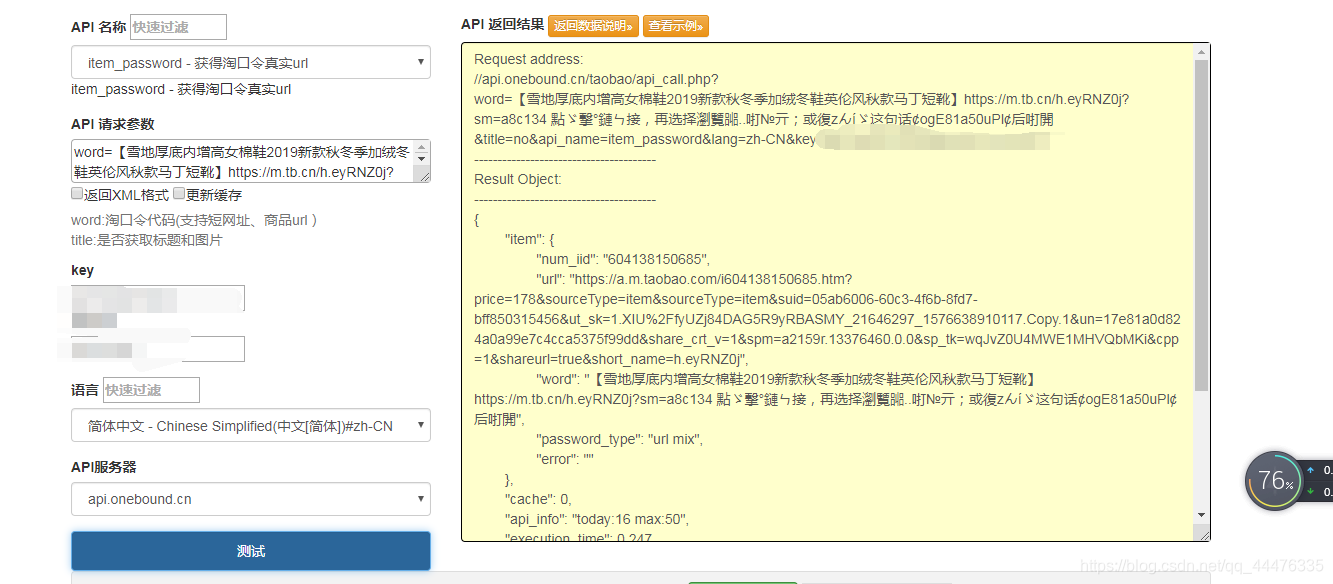Enable 返回XML格式 checkbox
The image size is (1333, 584).
(x=77, y=194)
